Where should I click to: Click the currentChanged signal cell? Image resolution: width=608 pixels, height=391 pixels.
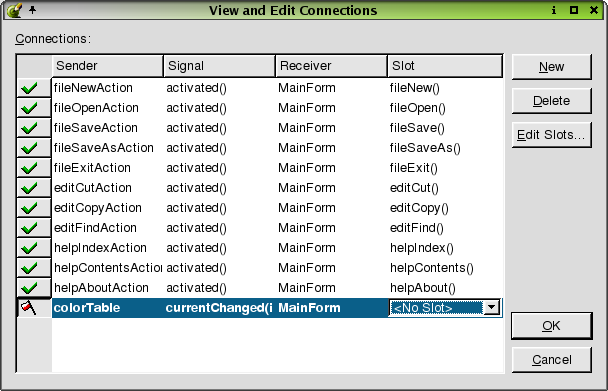[x=219, y=308]
